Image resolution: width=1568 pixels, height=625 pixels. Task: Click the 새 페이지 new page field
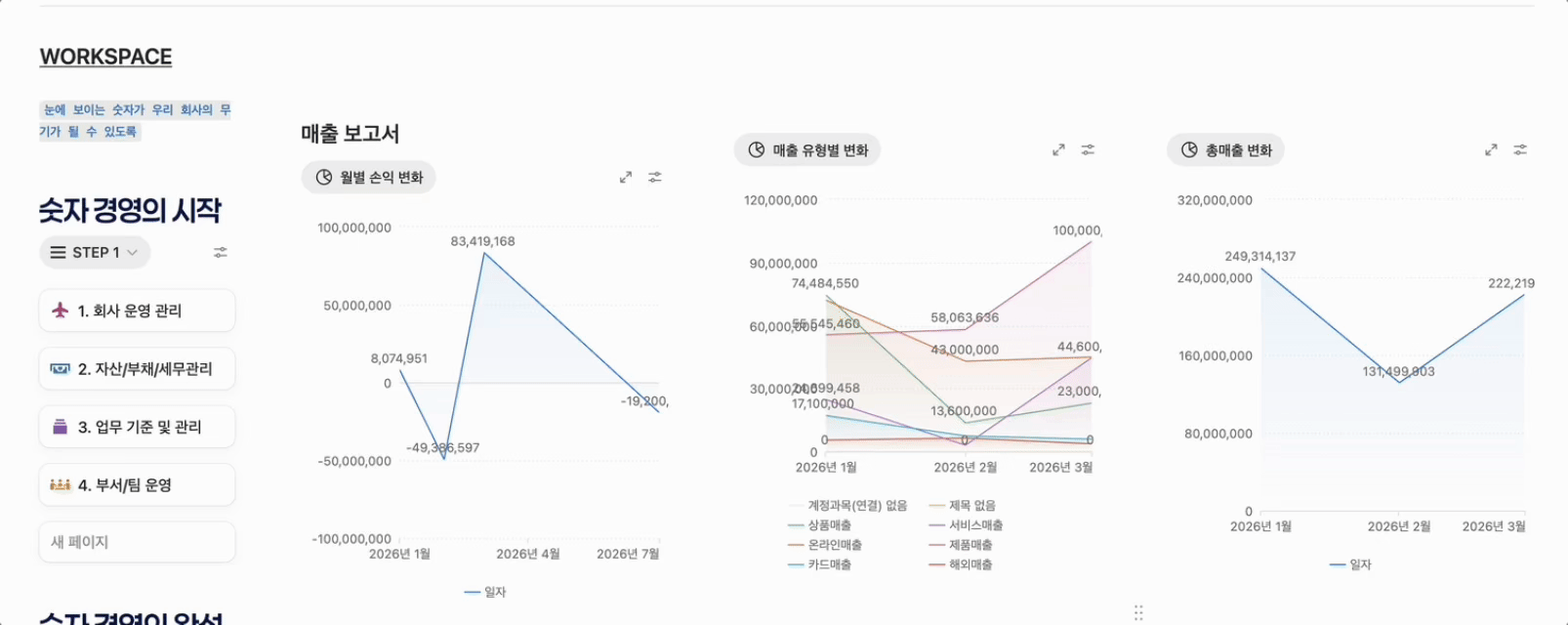pyautogui.click(x=138, y=542)
